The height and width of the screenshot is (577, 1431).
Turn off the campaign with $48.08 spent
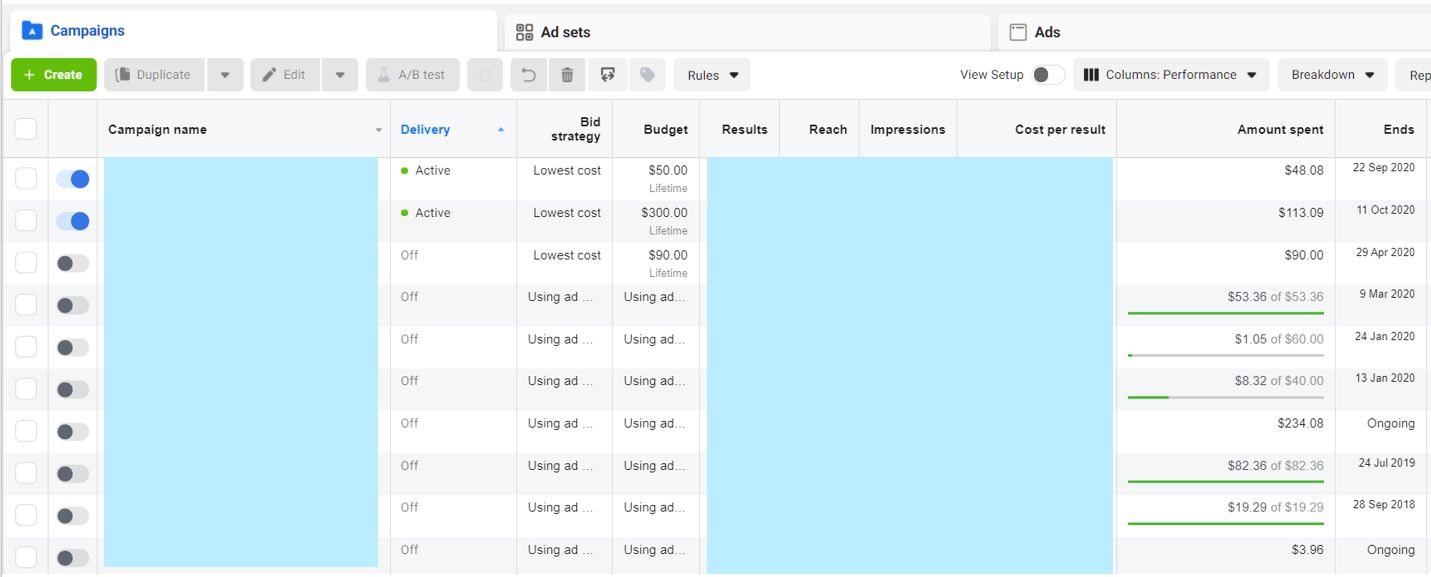coord(73,179)
